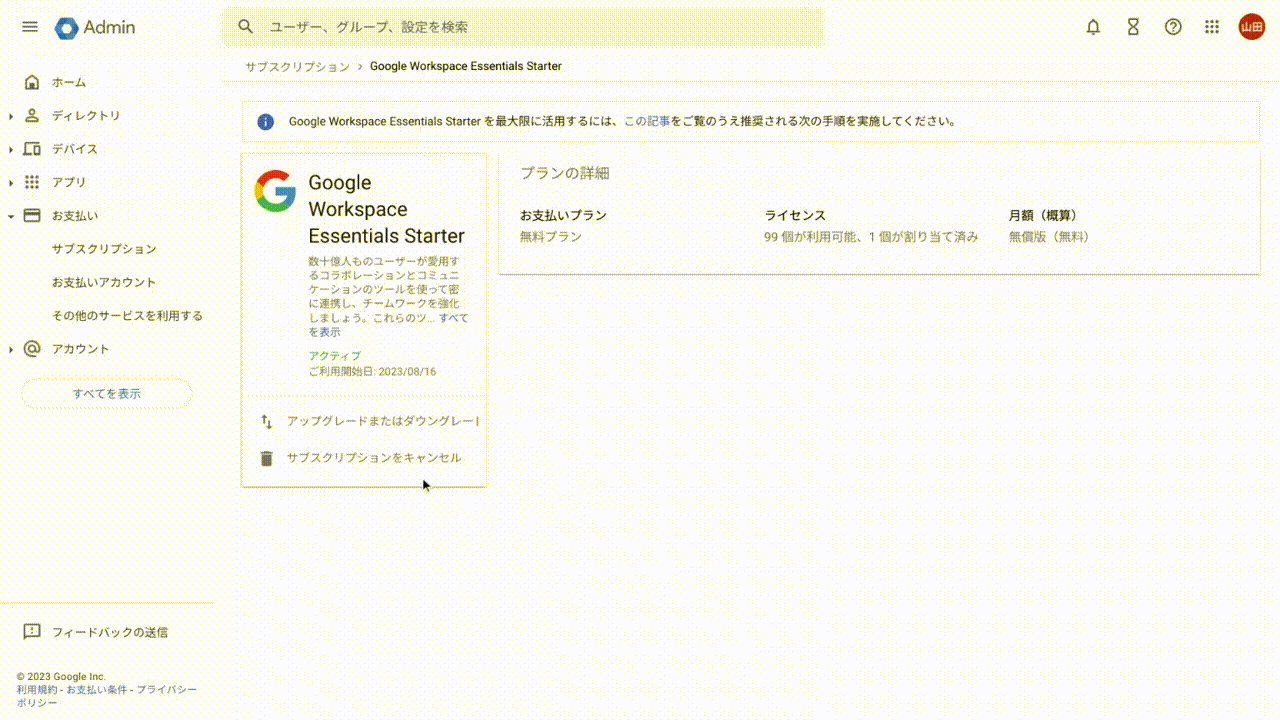Click アップグレードまたはダウングレード

pos(382,421)
